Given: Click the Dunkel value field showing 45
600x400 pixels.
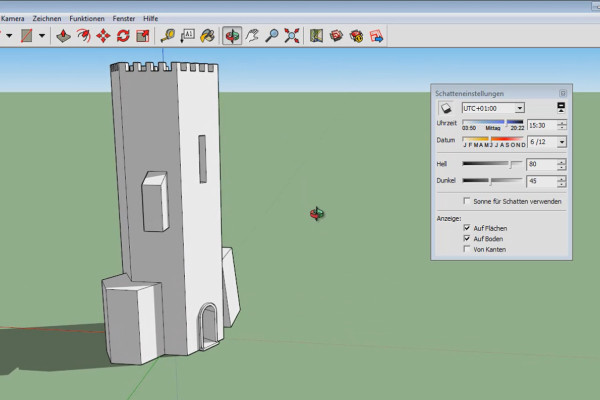Looking at the screenshot, I should coord(541,181).
